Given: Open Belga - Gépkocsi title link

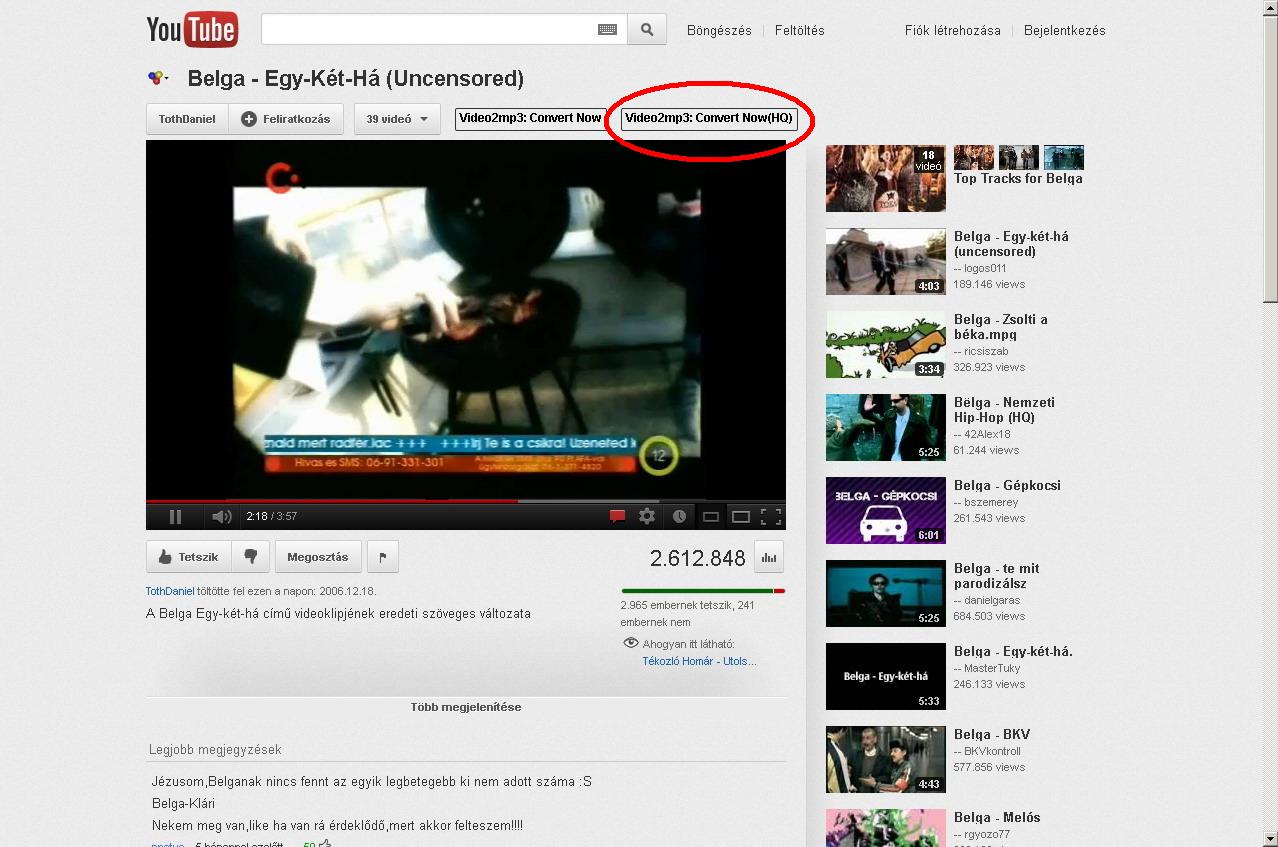Looking at the screenshot, I should tap(1007, 485).
